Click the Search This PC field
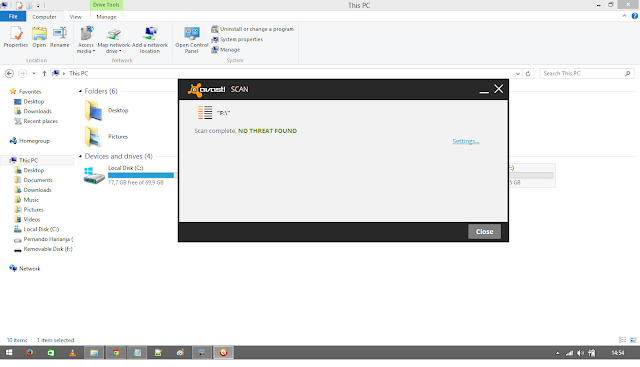 587,73
